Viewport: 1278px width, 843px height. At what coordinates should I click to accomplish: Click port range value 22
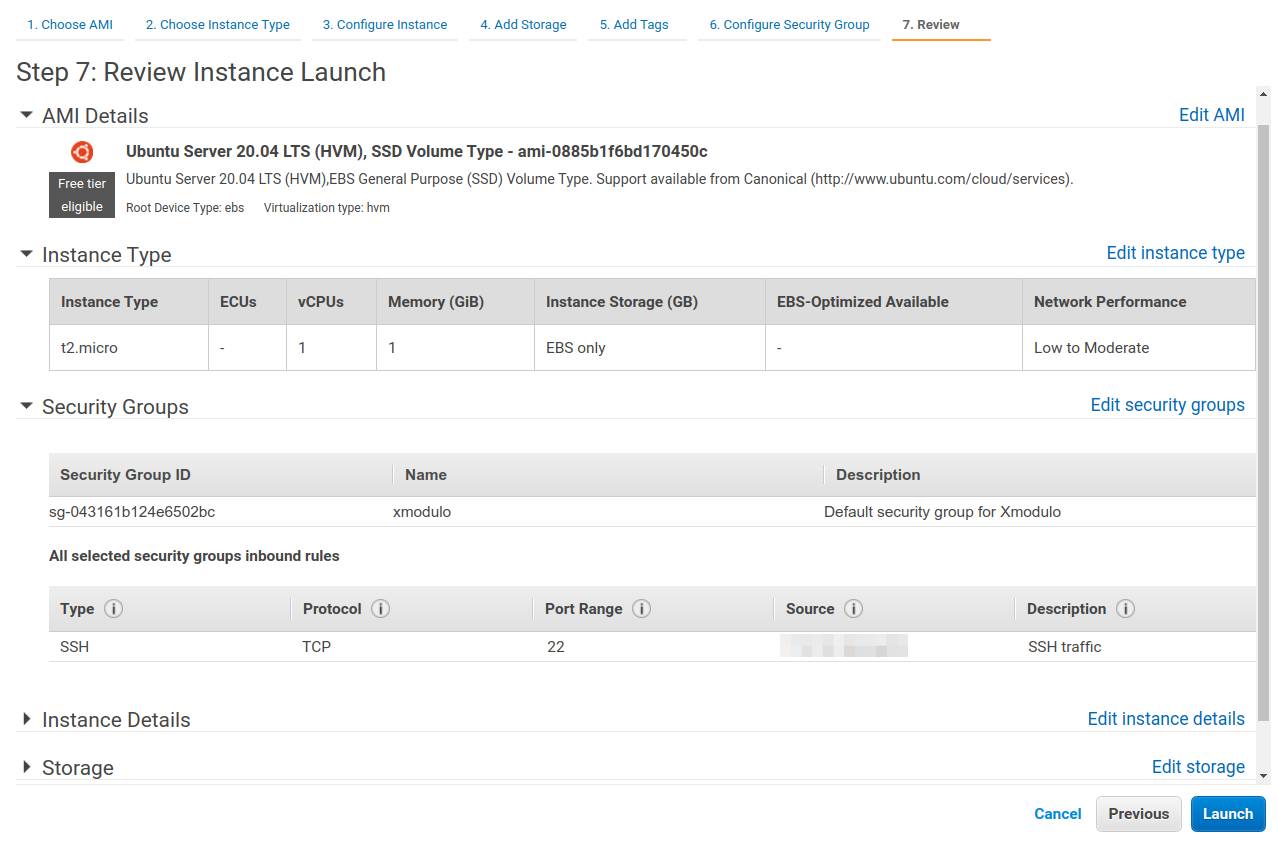(556, 647)
